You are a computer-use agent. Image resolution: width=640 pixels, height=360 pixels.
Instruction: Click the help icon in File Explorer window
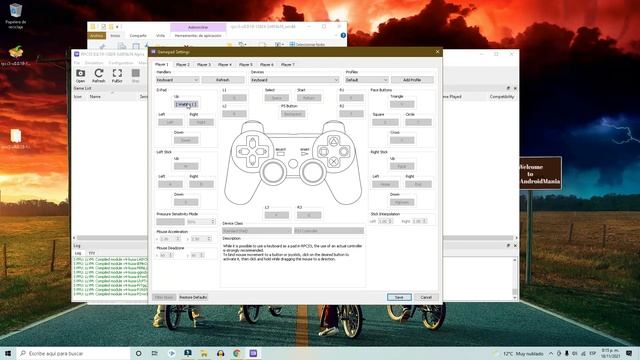[343, 36]
